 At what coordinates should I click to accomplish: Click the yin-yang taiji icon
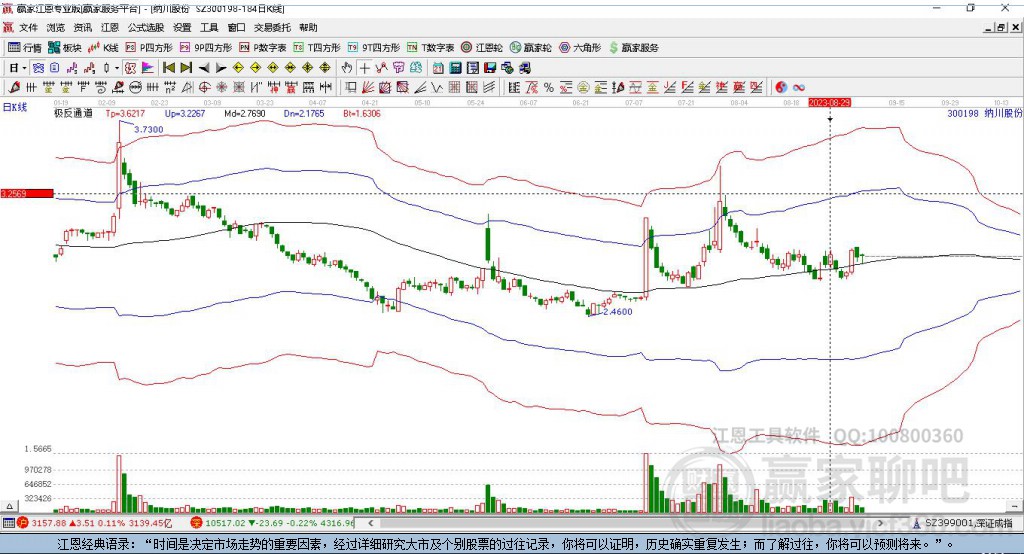pos(781,88)
